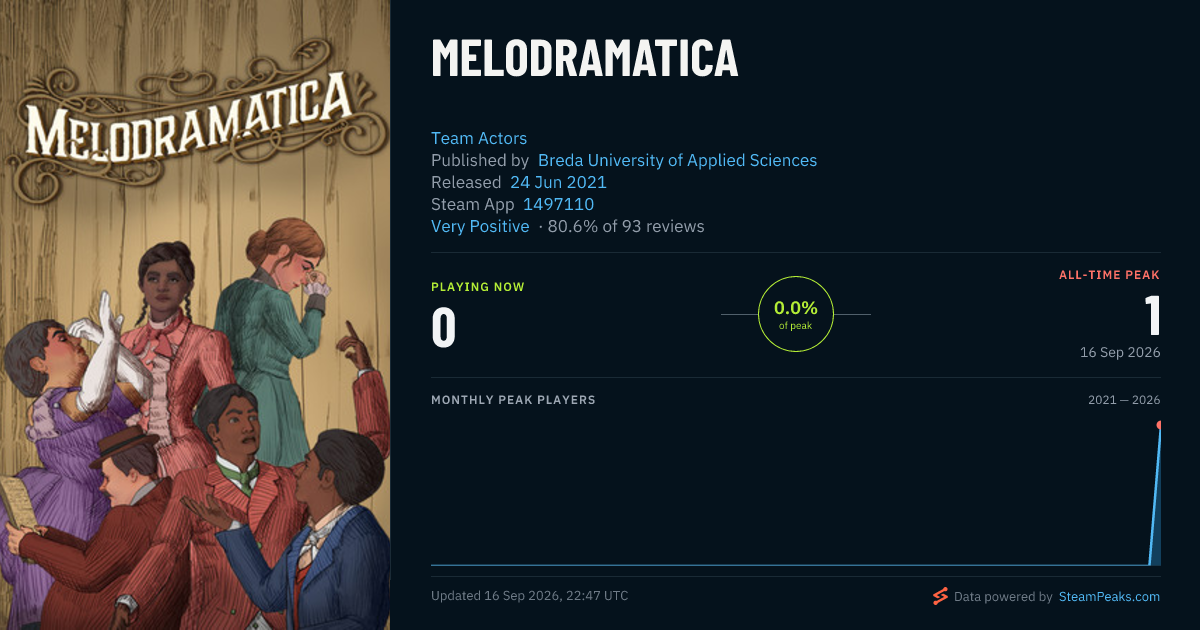Click the 80.6% of 93 reviews text
The image size is (1200, 630).
tap(626, 226)
